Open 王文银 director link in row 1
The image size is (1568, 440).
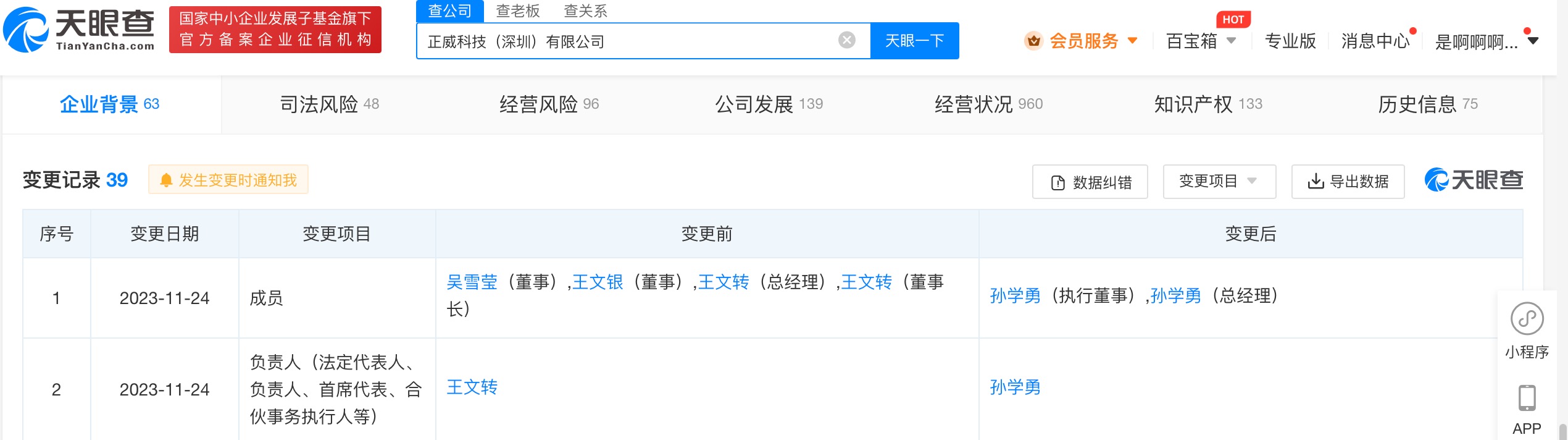click(x=598, y=282)
